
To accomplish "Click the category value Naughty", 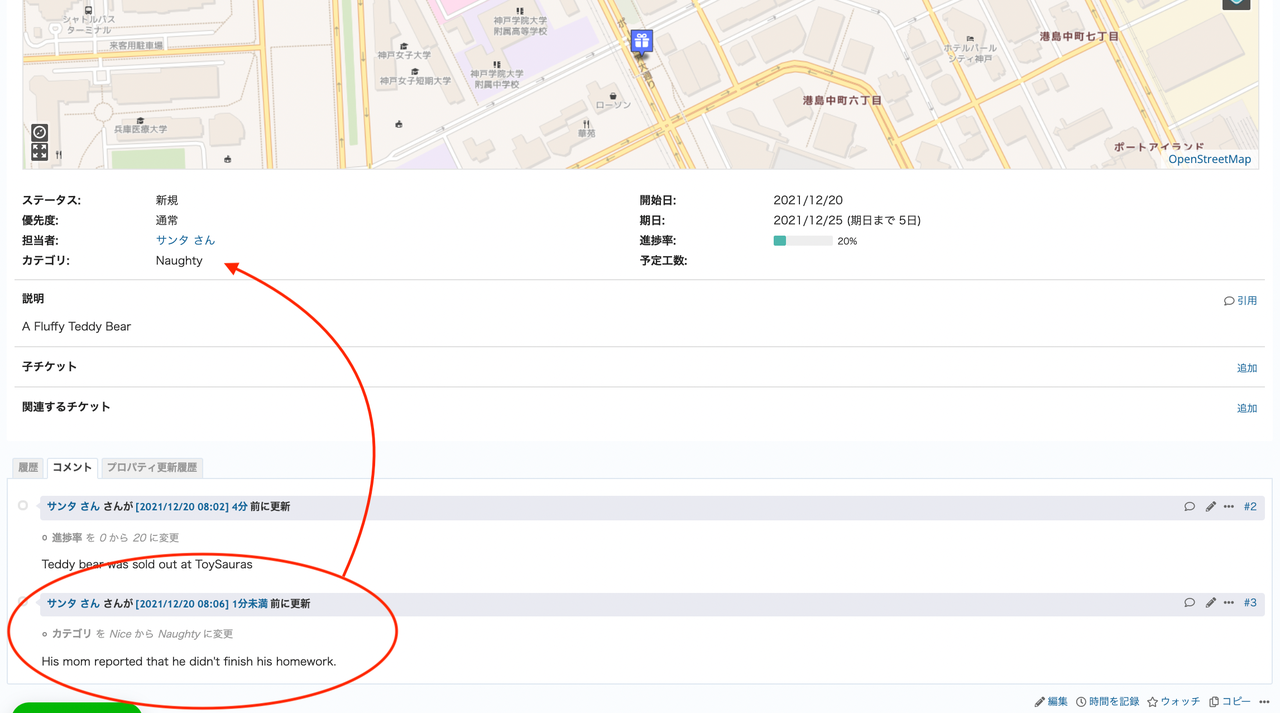I will (x=179, y=261).
